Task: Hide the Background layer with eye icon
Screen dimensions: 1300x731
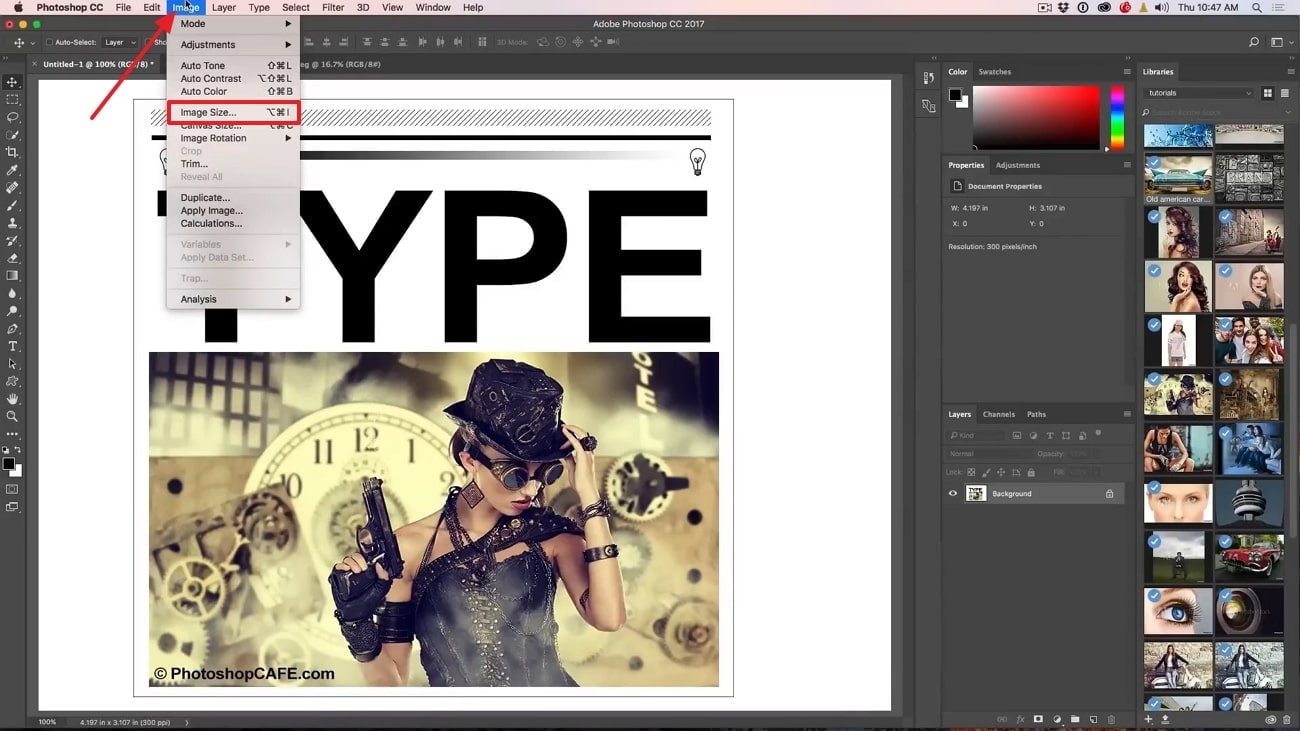Action: pos(952,493)
